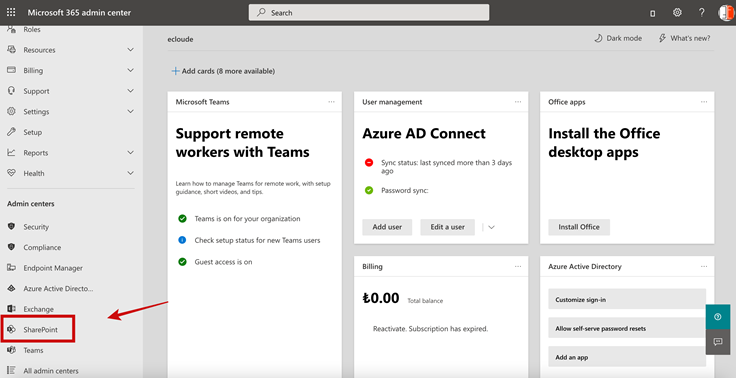Screen dimensions: 736x378
Task: Click the Add user button
Action: coord(387,227)
